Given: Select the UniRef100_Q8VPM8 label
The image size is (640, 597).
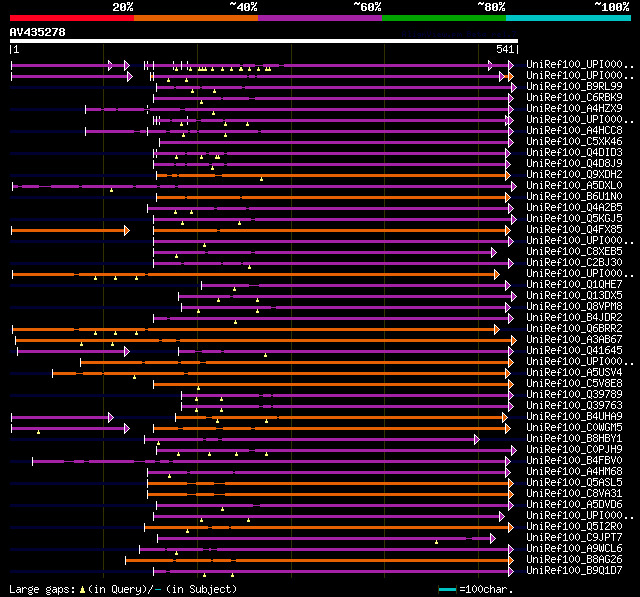Looking at the screenshot, I should [574, 307].
